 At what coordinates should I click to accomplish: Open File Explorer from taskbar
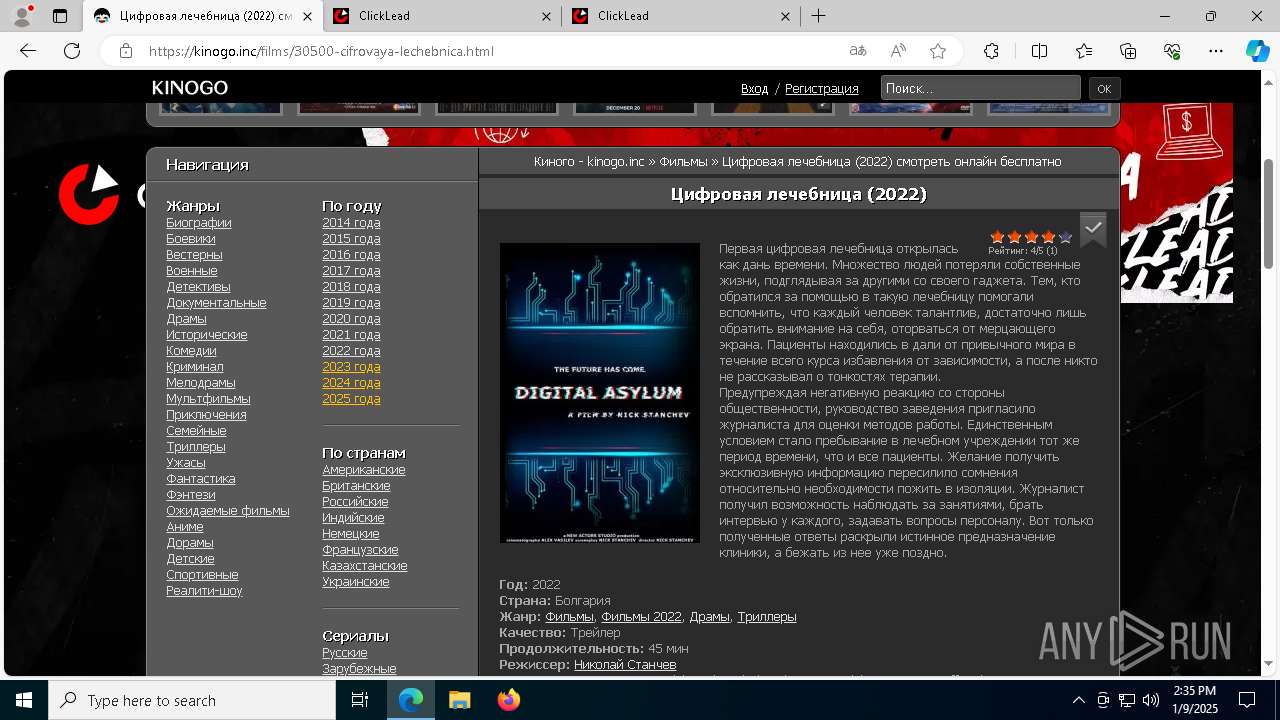tap(459, 700)
